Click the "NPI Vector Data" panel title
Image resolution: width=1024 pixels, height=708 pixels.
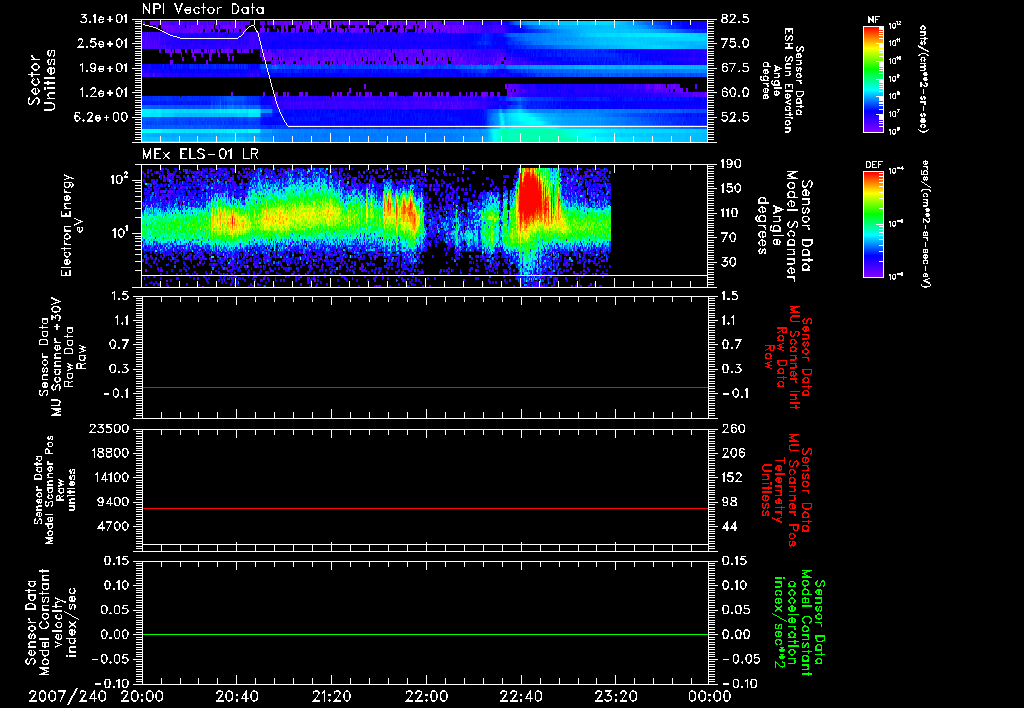[x=203, y=9]
